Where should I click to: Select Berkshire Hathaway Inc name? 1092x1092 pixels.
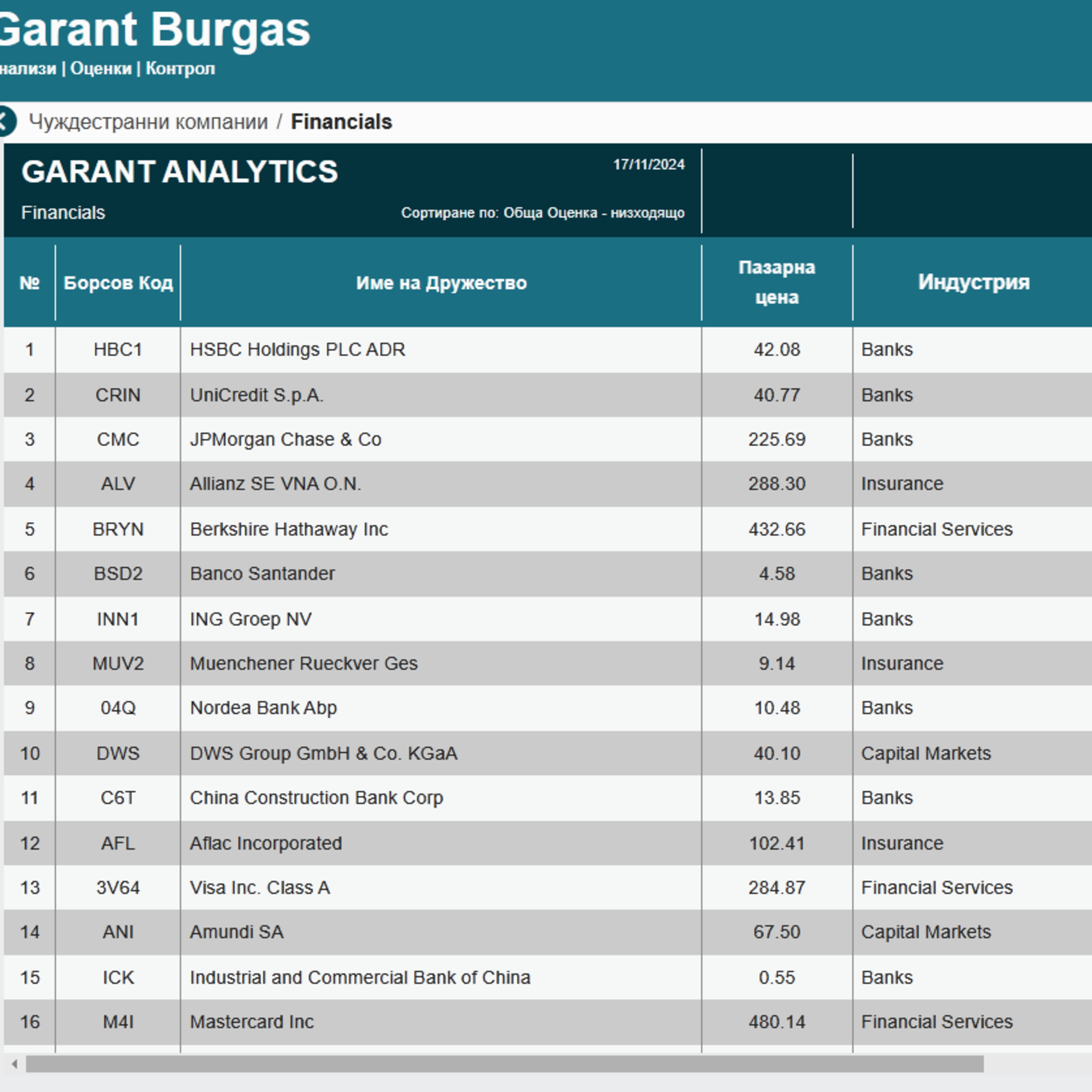289,529
